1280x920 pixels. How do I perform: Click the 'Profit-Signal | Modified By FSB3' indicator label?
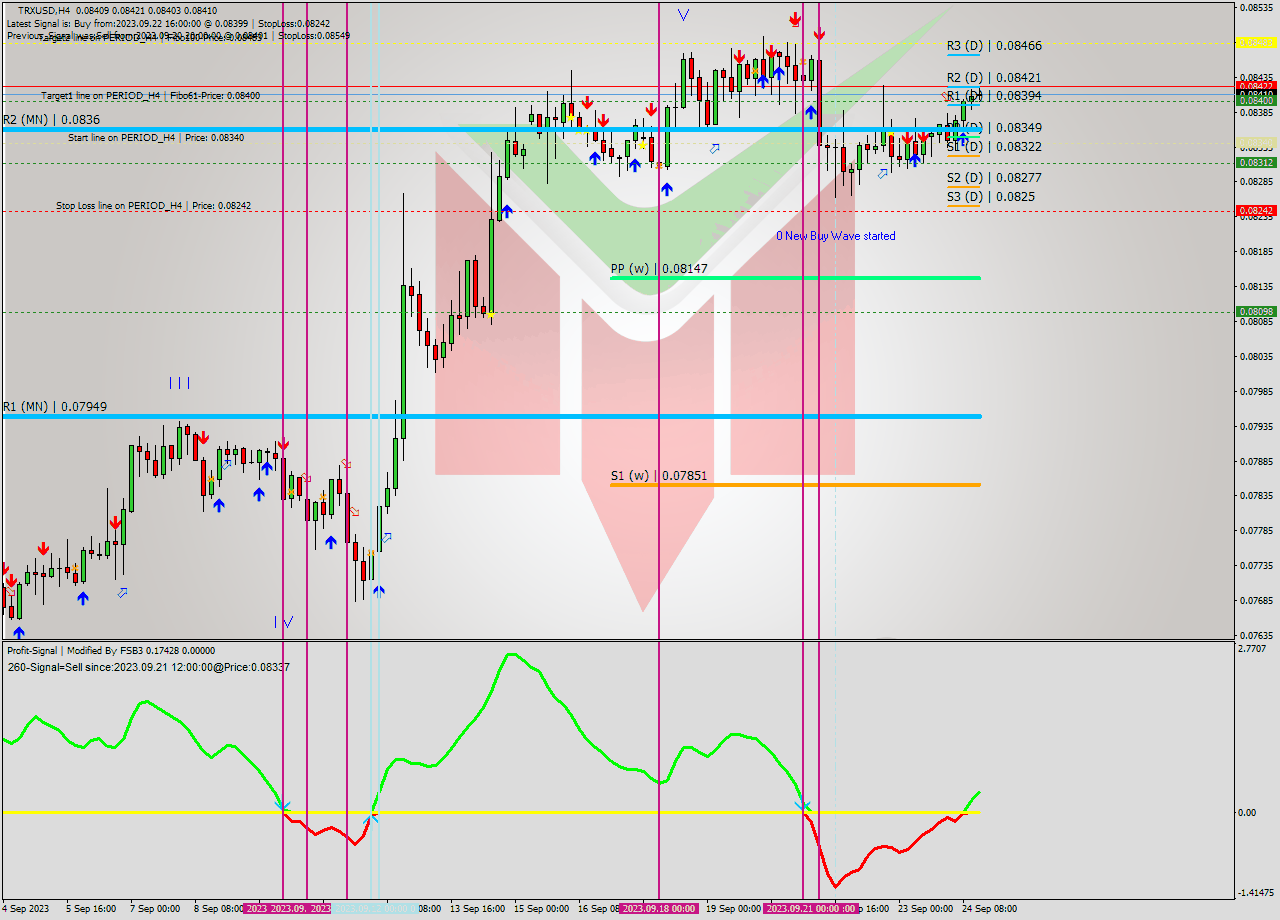coord(110,651)
